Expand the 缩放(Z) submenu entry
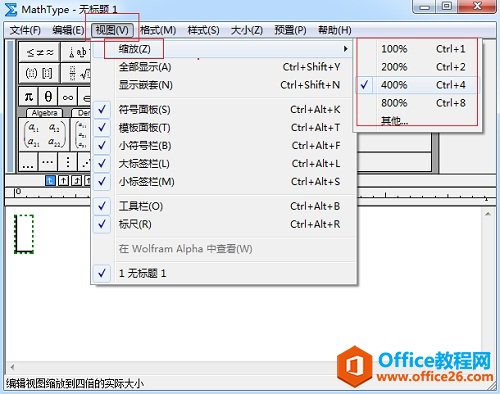Screen dimensions: 500x394 click(x=223, y=49)
